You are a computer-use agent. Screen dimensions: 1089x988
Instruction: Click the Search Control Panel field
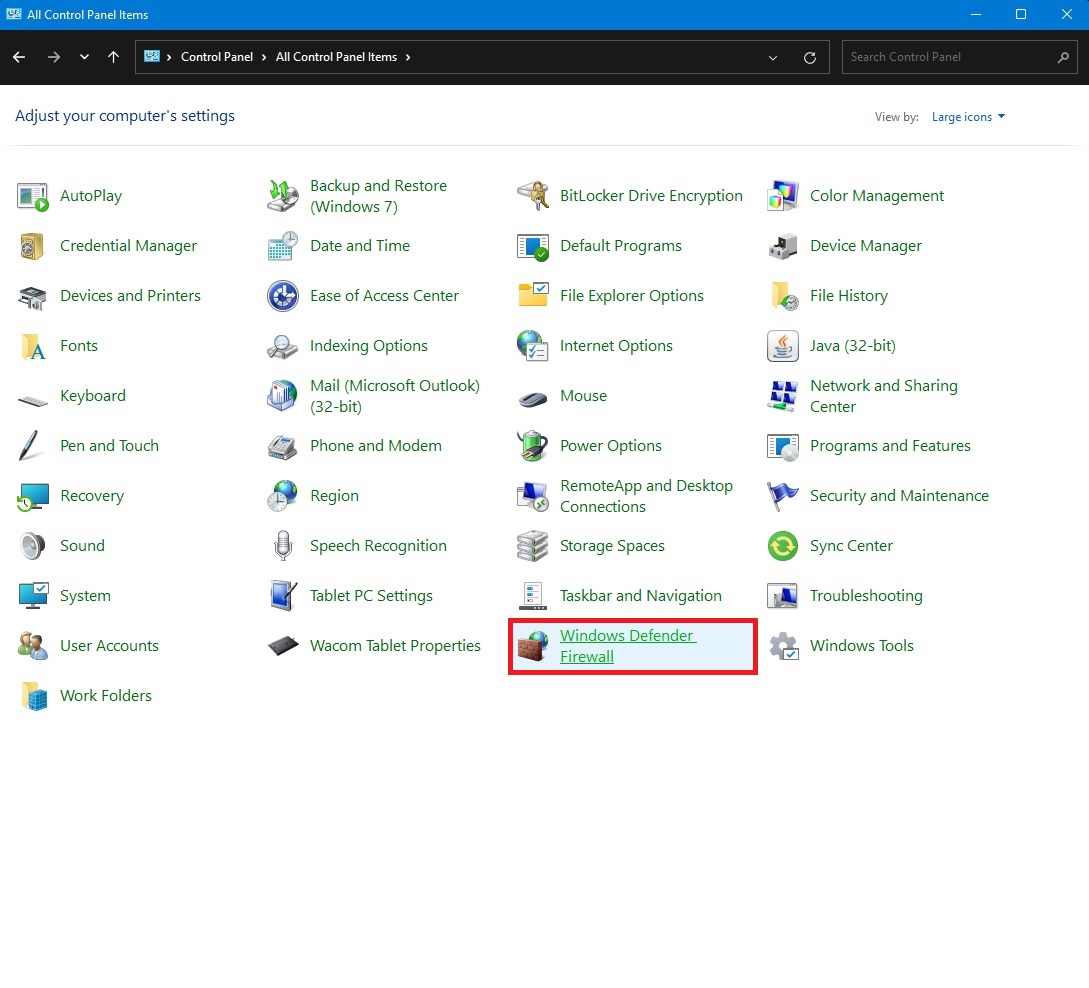[948, 57]
